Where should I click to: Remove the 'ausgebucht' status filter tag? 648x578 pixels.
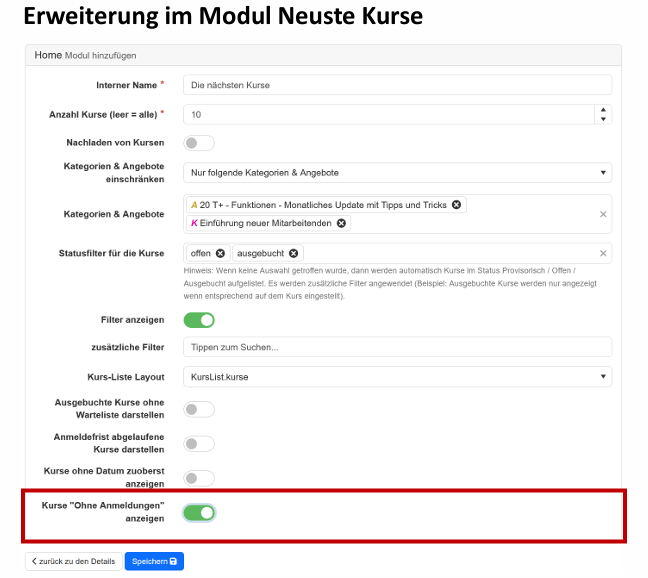coord(294,253)
